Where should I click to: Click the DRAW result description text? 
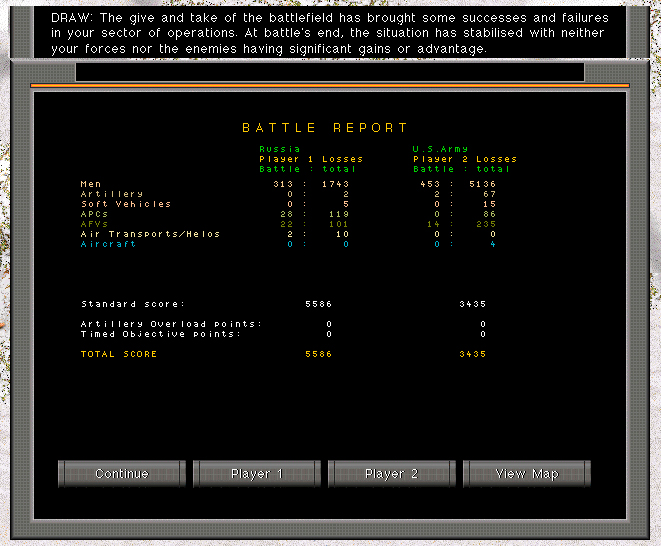tap(330, 33)
